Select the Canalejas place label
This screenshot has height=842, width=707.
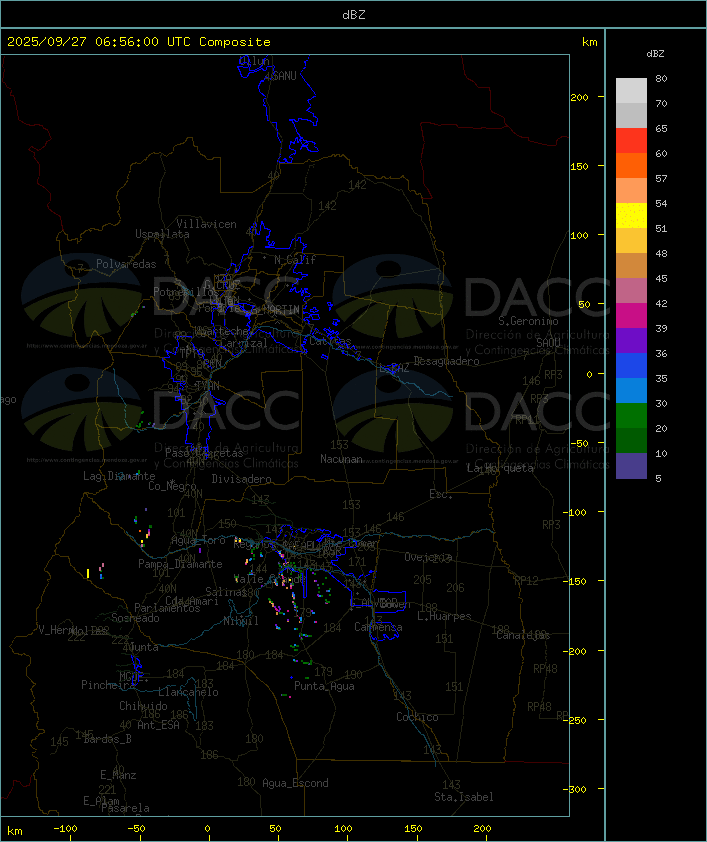(523, 635)
